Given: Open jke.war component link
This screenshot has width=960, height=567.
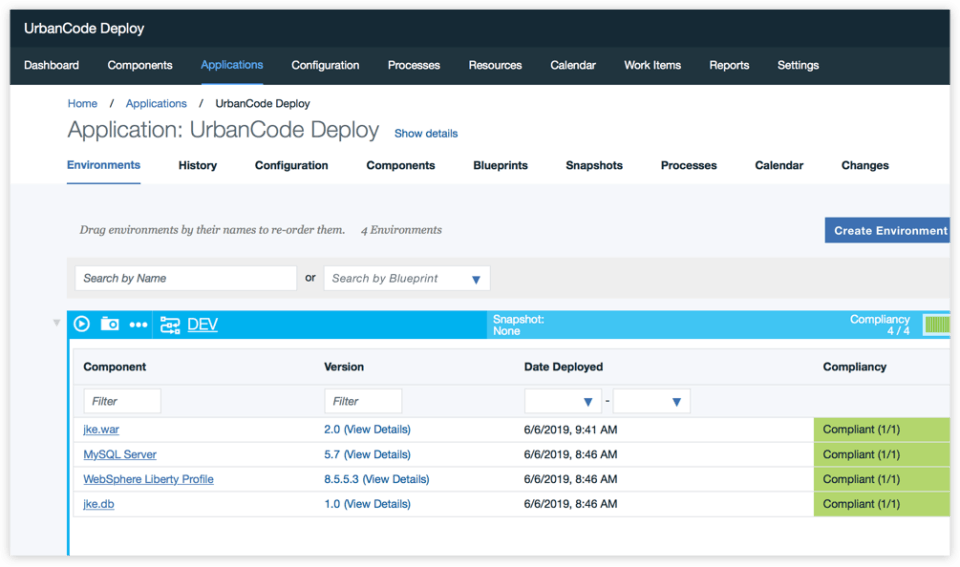Looking at the screenshot, I should (101, 430).
